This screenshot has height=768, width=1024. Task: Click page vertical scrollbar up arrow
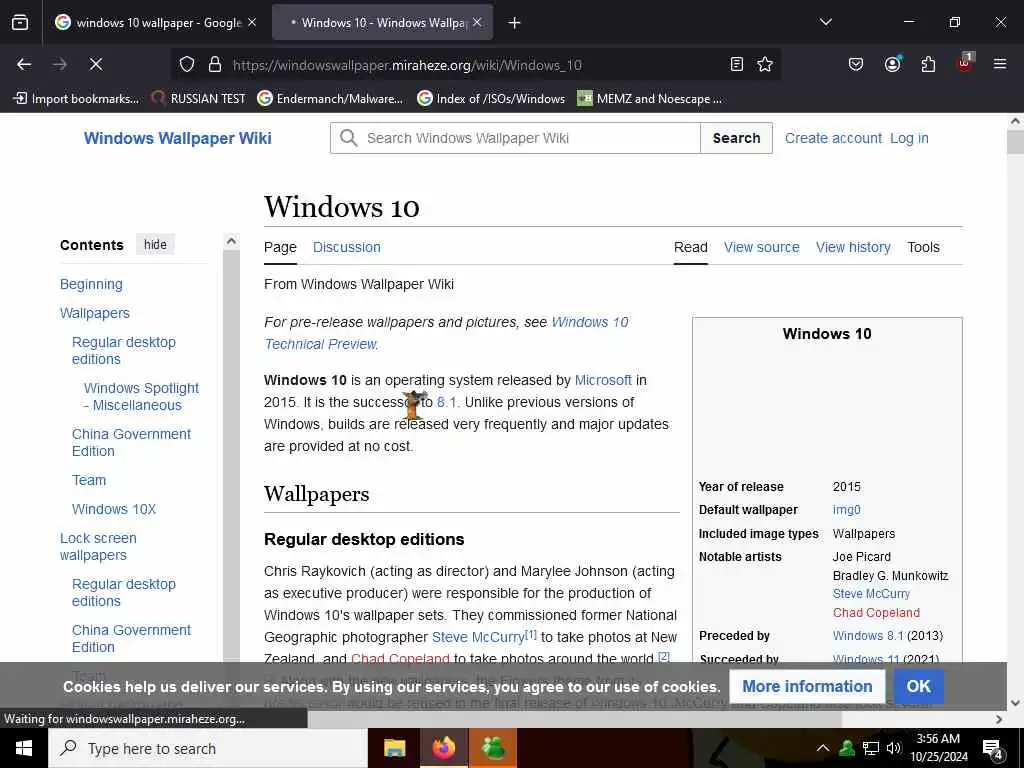pyautogui.click(x=1015, y=121)
